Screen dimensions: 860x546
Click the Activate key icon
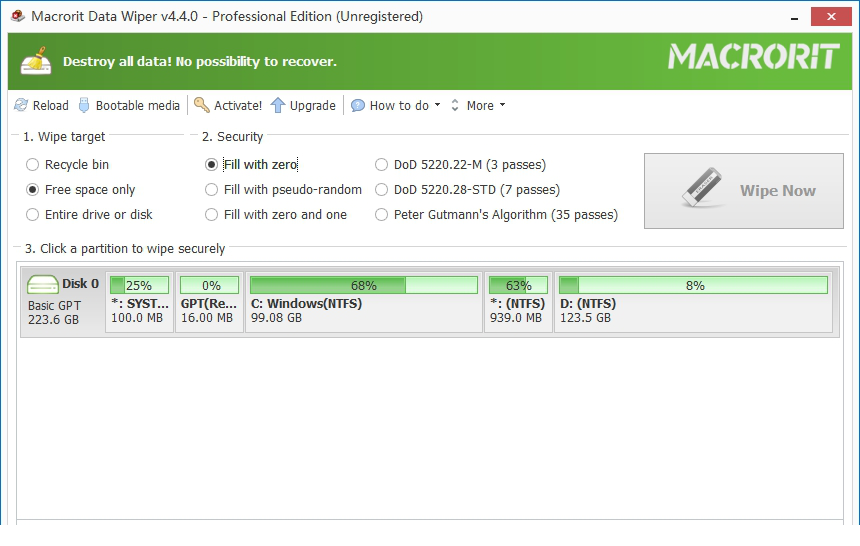(202, 105)
